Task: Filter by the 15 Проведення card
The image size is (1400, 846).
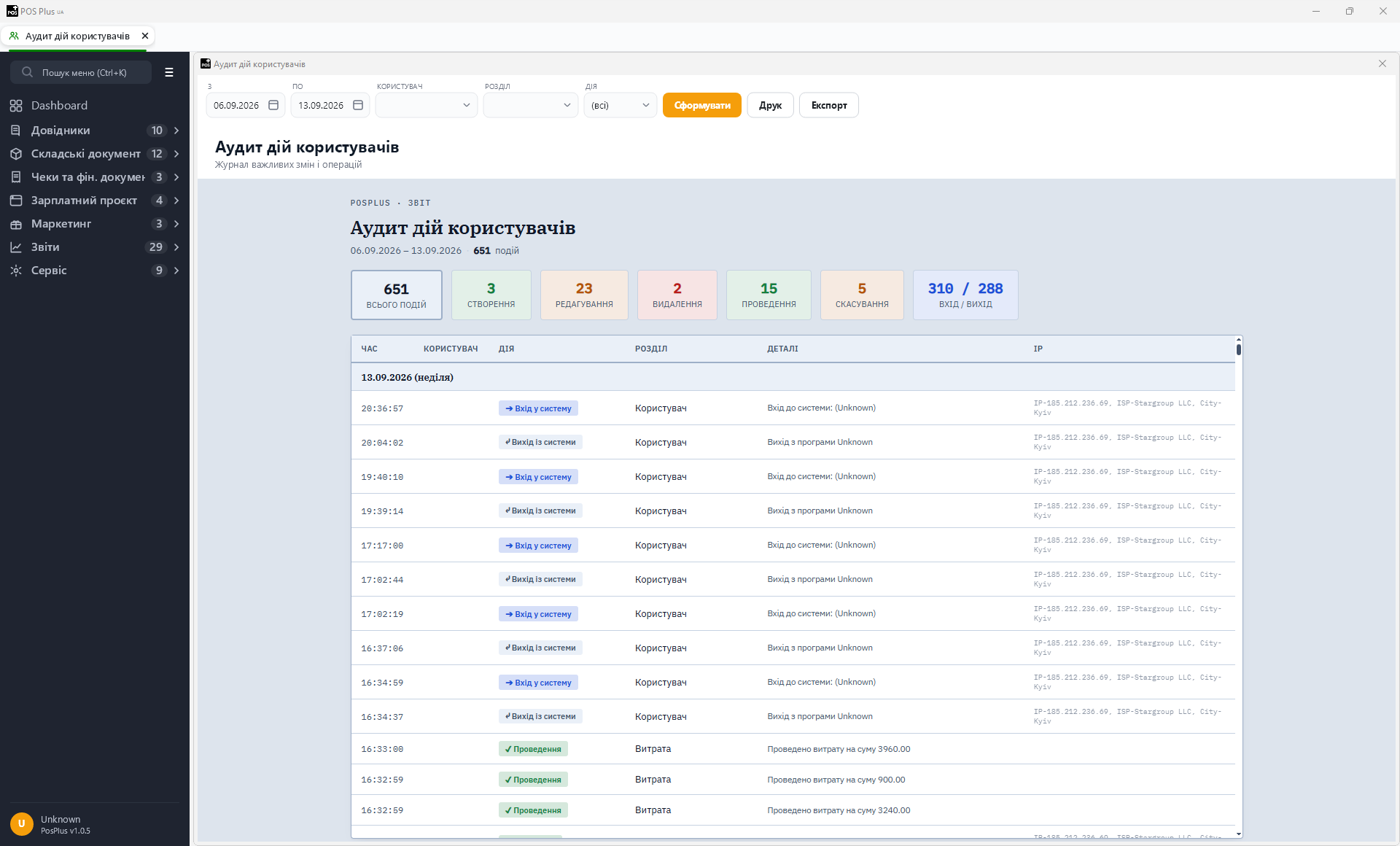Action: (769, 295)
